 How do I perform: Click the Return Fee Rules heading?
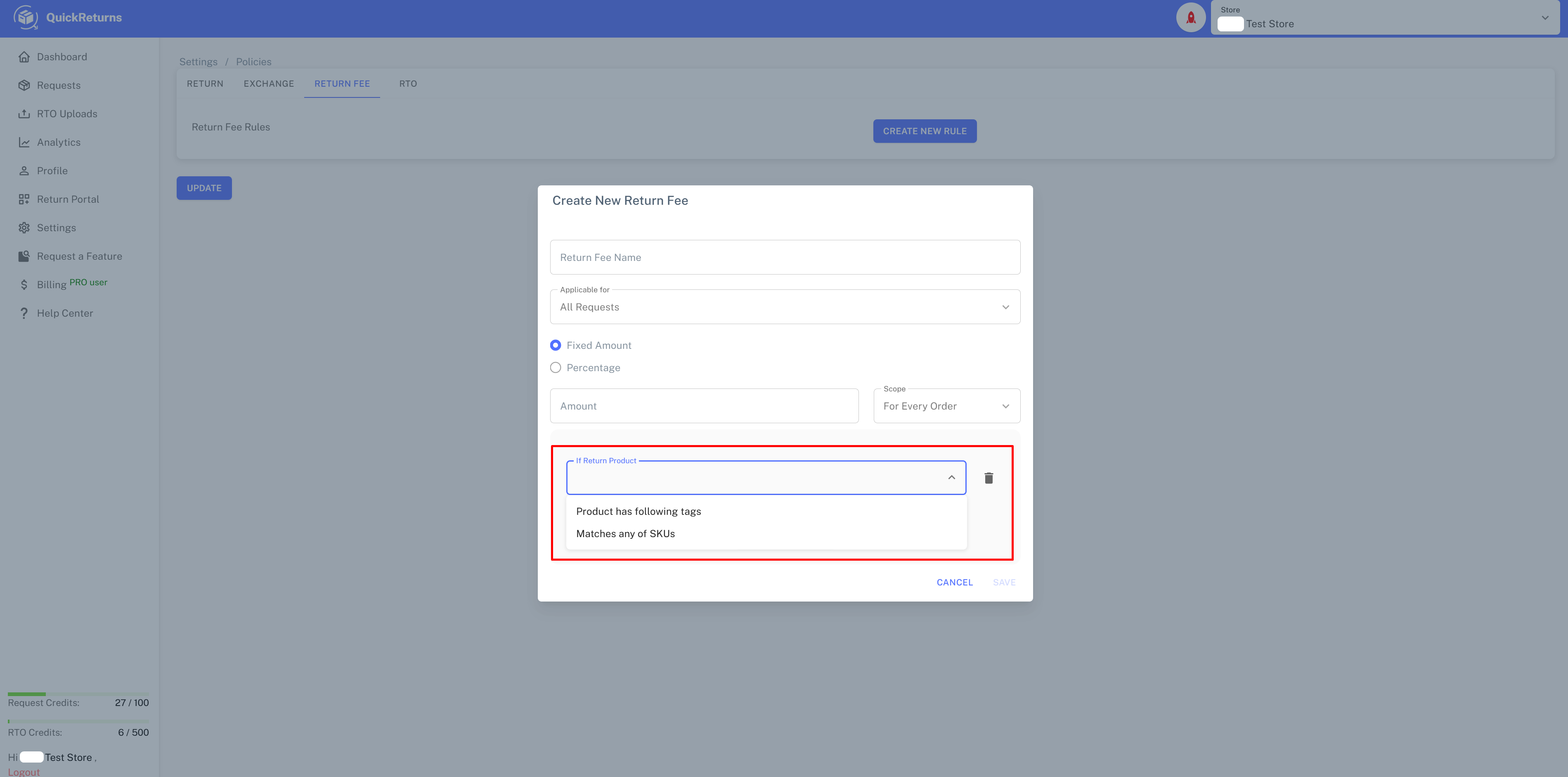231,127
